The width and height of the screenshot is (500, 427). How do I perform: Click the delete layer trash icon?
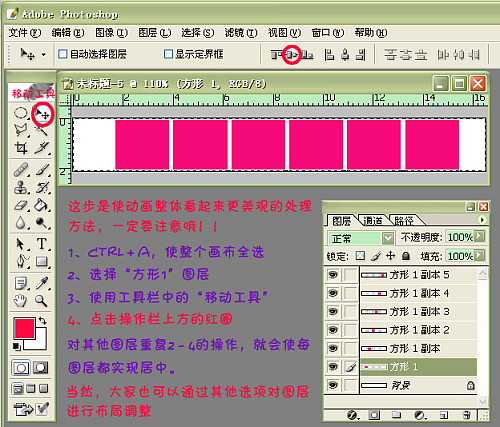pyautogui.click(x=467, y=415)
